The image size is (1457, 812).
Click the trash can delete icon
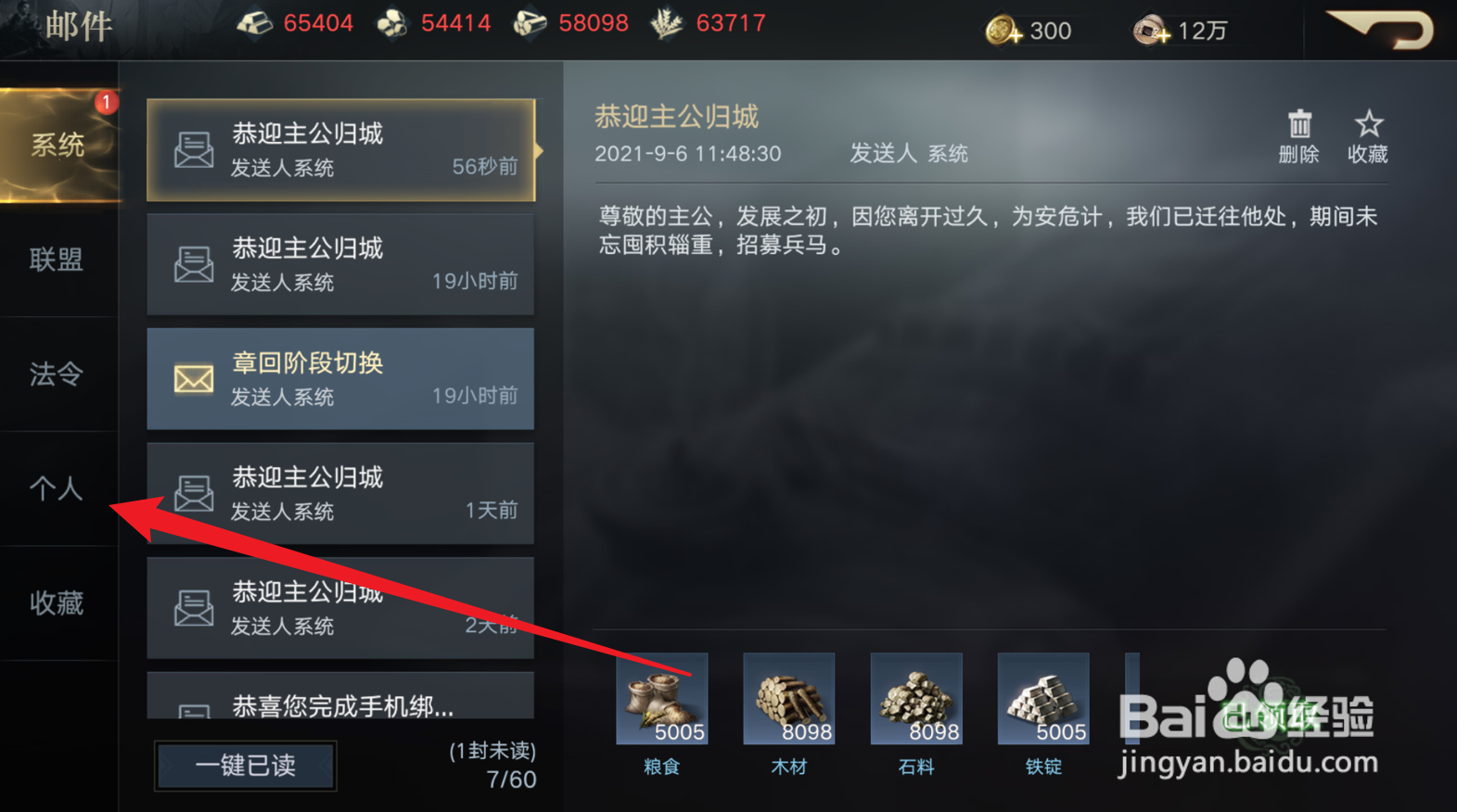[x=1298, y=124]
